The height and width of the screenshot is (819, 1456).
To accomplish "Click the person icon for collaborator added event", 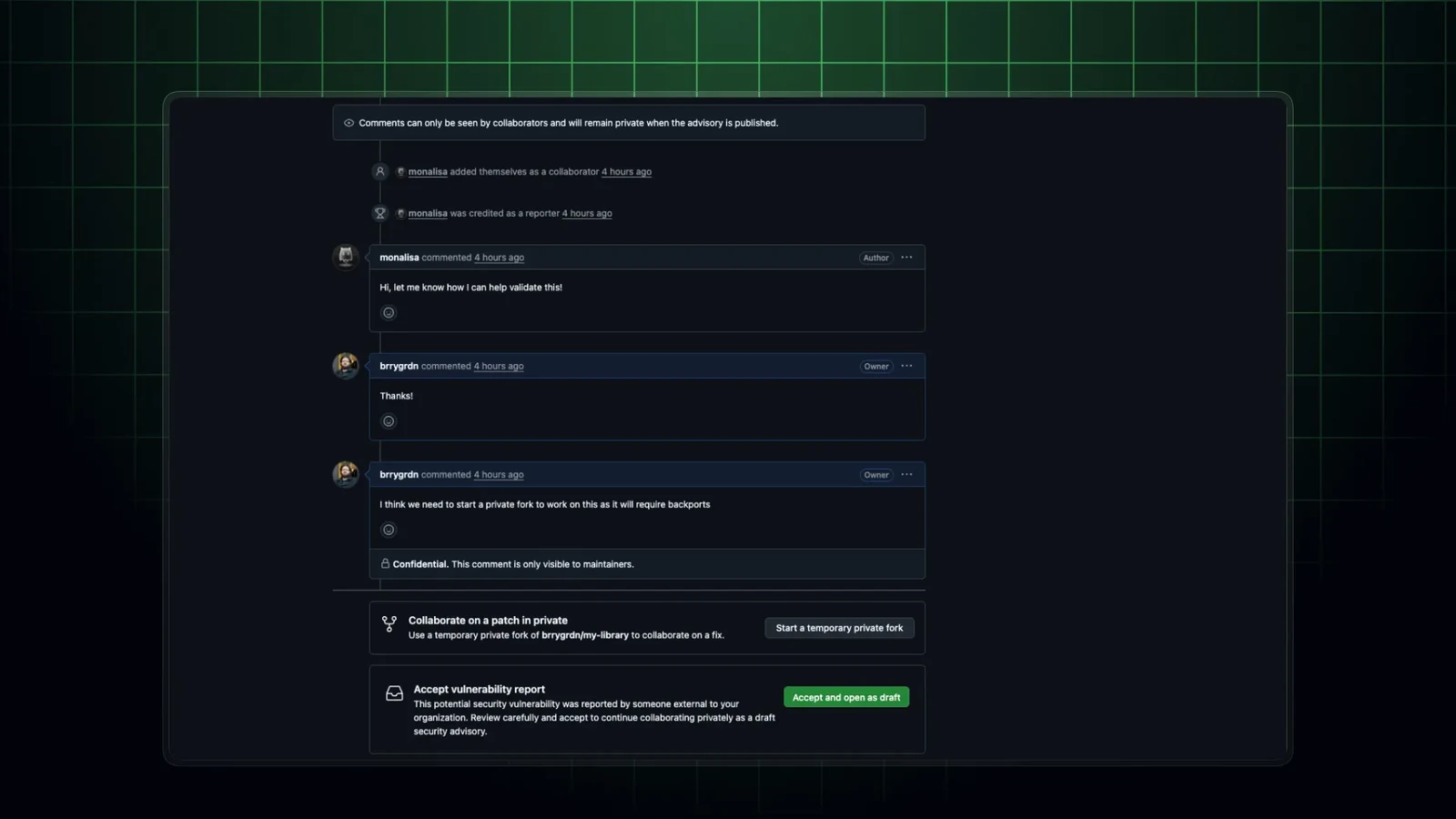I will (380, 171).
